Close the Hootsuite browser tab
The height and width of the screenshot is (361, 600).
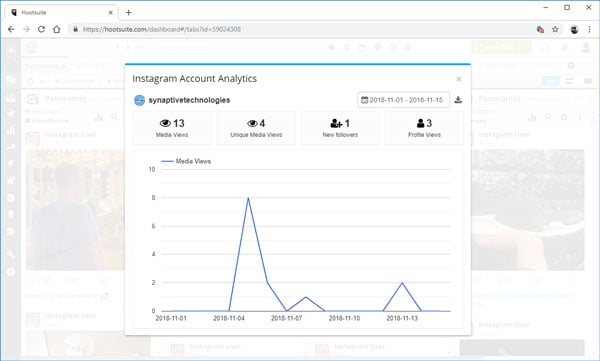(x=111, y=13)
